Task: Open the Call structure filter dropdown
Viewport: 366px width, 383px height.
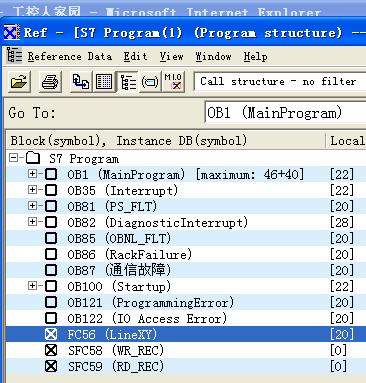Action: (x=280, y=82)
